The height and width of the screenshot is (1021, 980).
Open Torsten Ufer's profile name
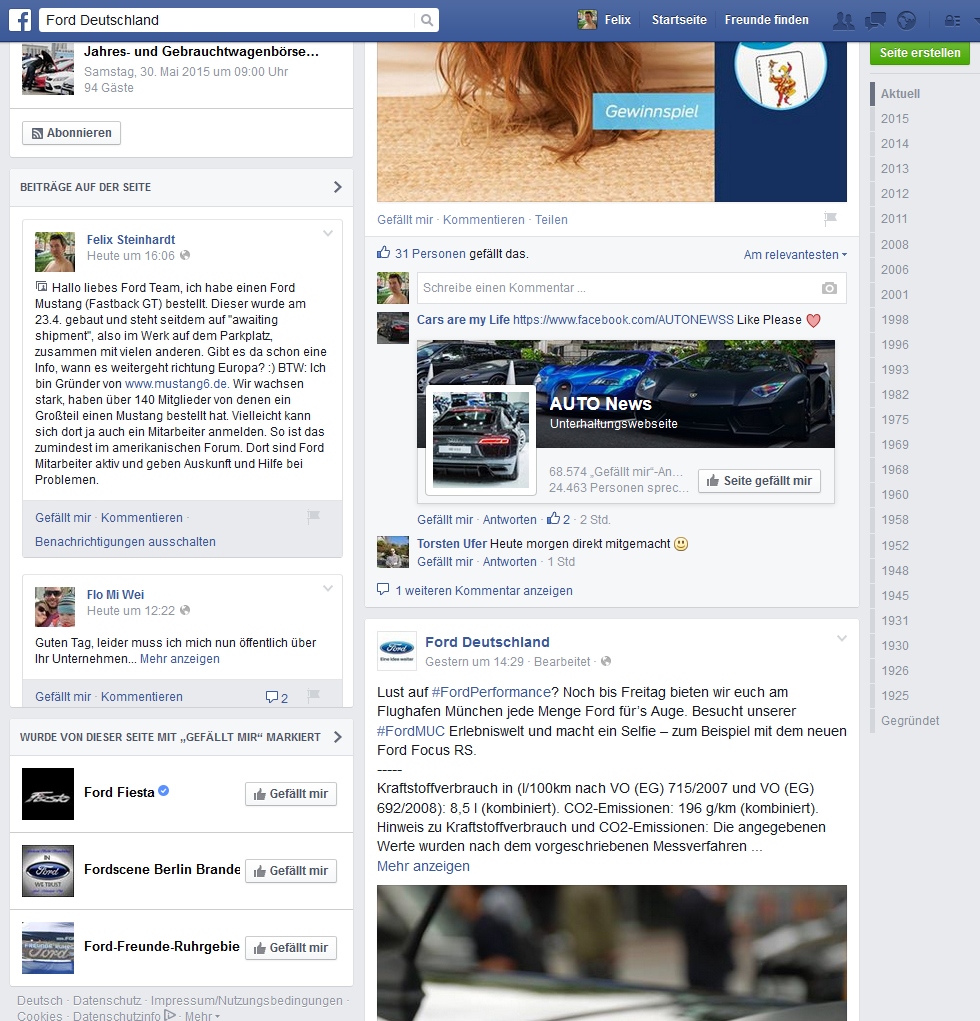[x=452, y=544]
